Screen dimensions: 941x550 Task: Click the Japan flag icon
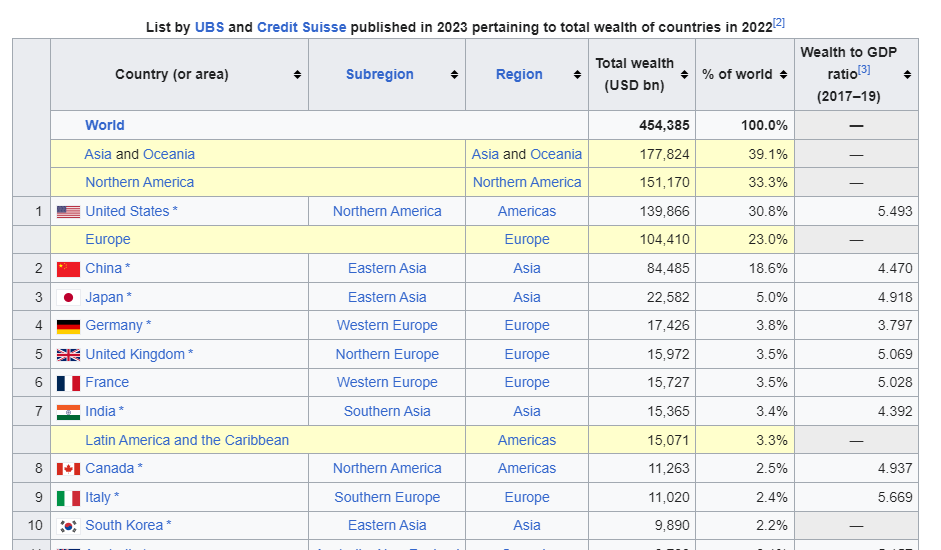coord(68,297)
